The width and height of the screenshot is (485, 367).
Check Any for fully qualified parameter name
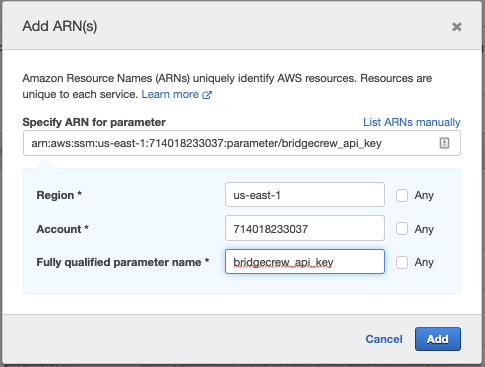(402, 262)
